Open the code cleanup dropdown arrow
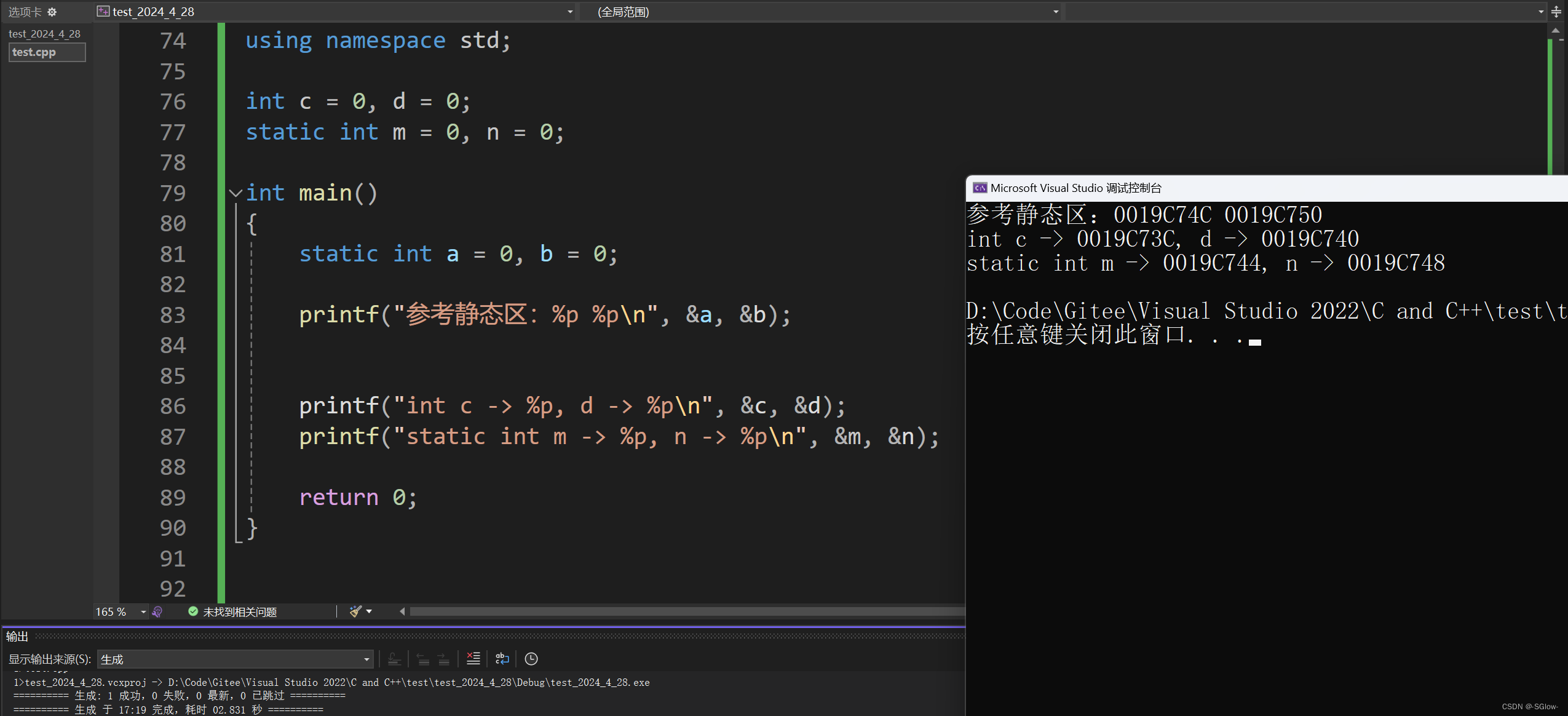The height and width of the screenshot is (716, 1568). [x=369, y=611]
